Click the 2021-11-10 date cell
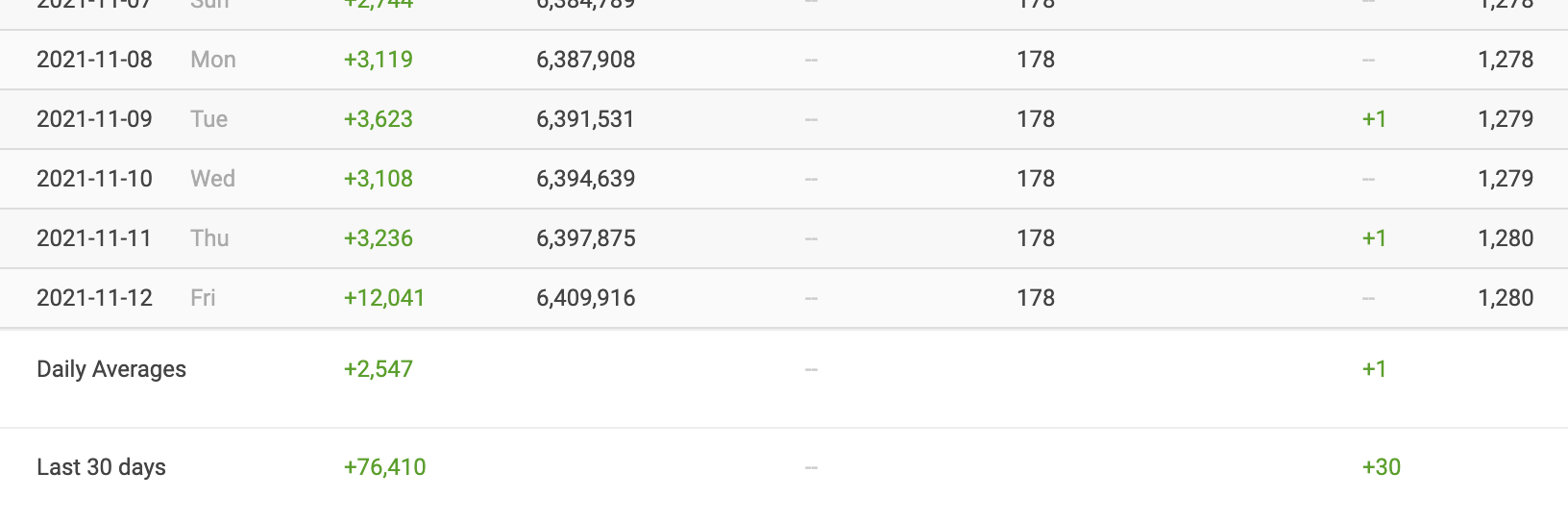The height and width of the screenshot is (523, 1568). [x=94, y=179]
